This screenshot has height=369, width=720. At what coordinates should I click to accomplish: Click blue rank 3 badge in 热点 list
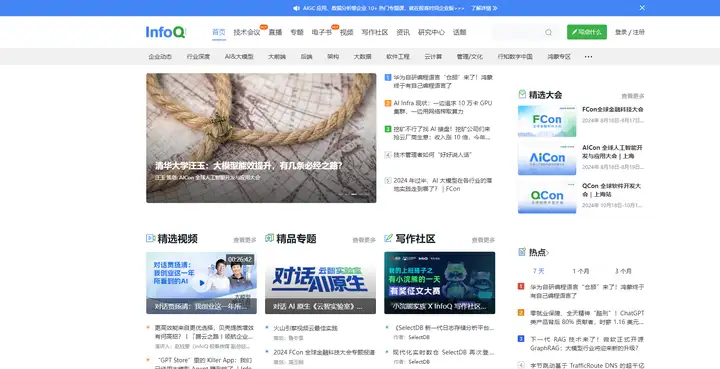click(521, 339)
